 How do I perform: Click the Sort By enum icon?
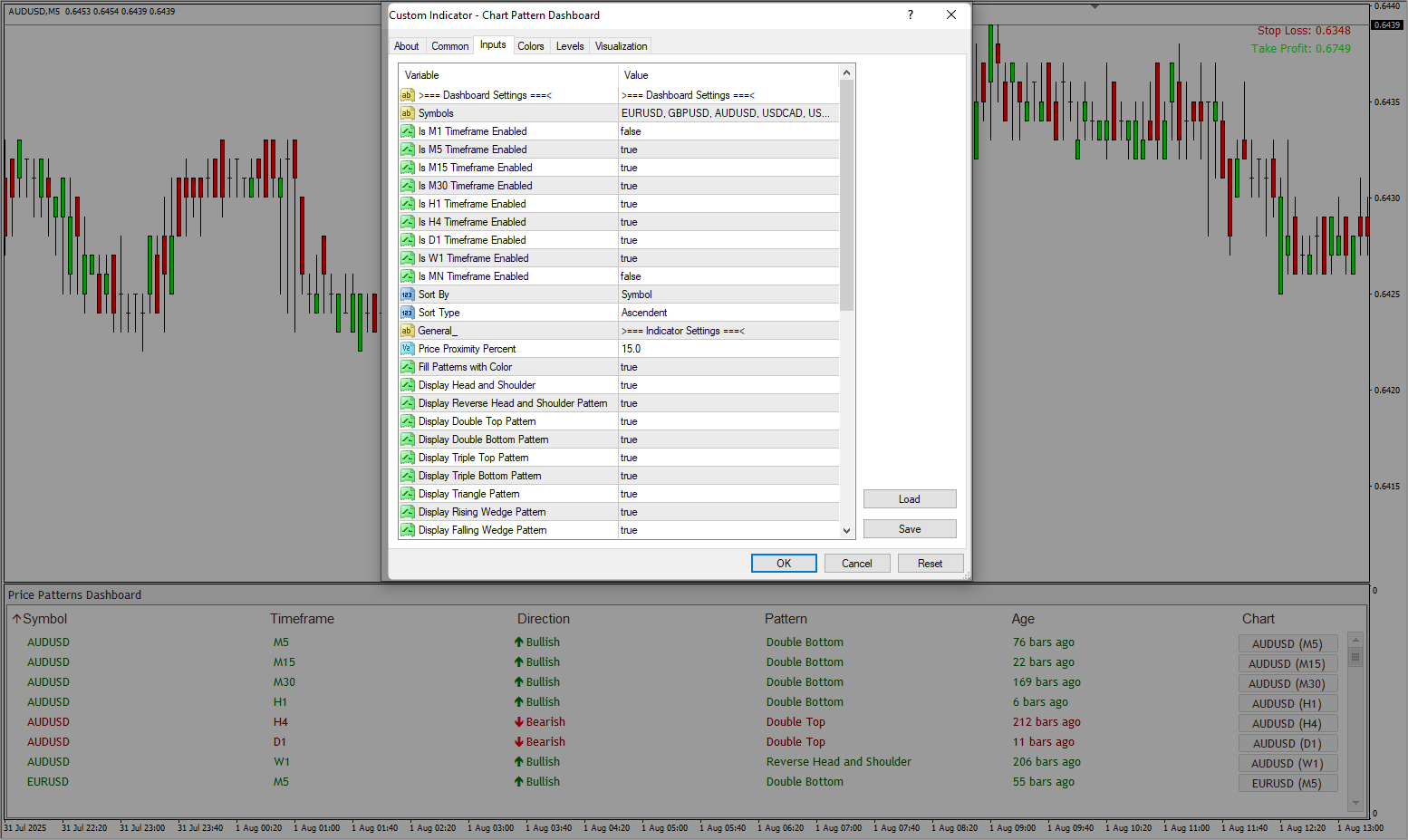407,294
